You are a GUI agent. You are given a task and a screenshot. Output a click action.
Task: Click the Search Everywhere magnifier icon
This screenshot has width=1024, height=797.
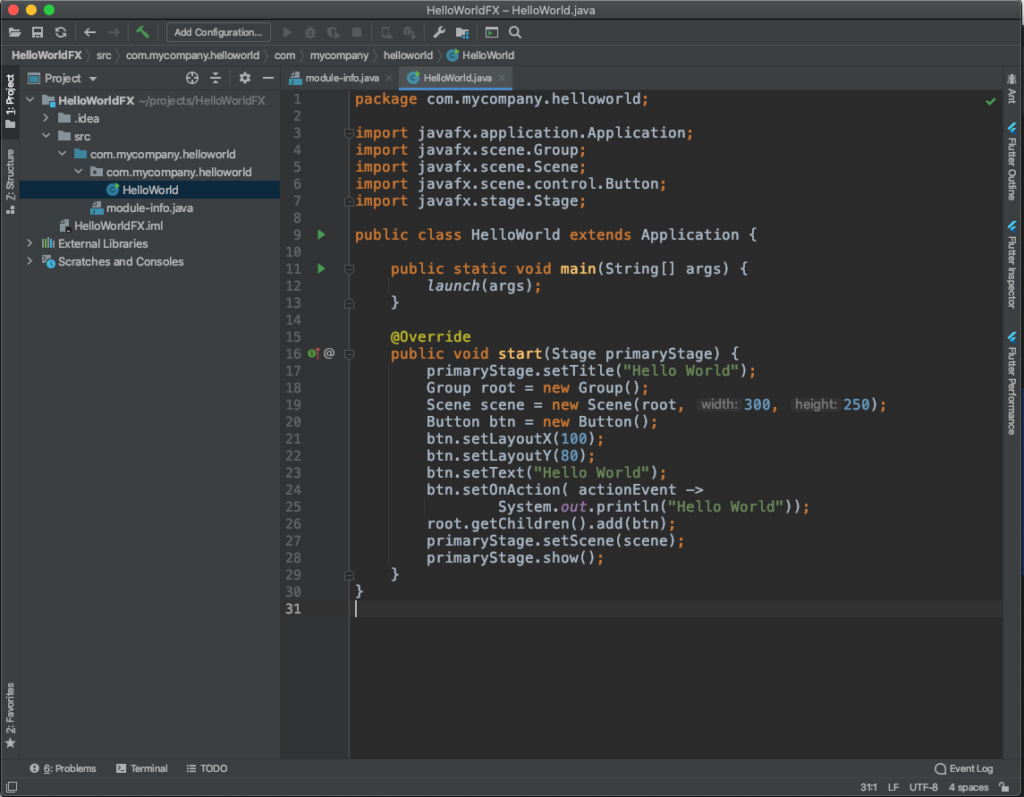click(515, 32)
